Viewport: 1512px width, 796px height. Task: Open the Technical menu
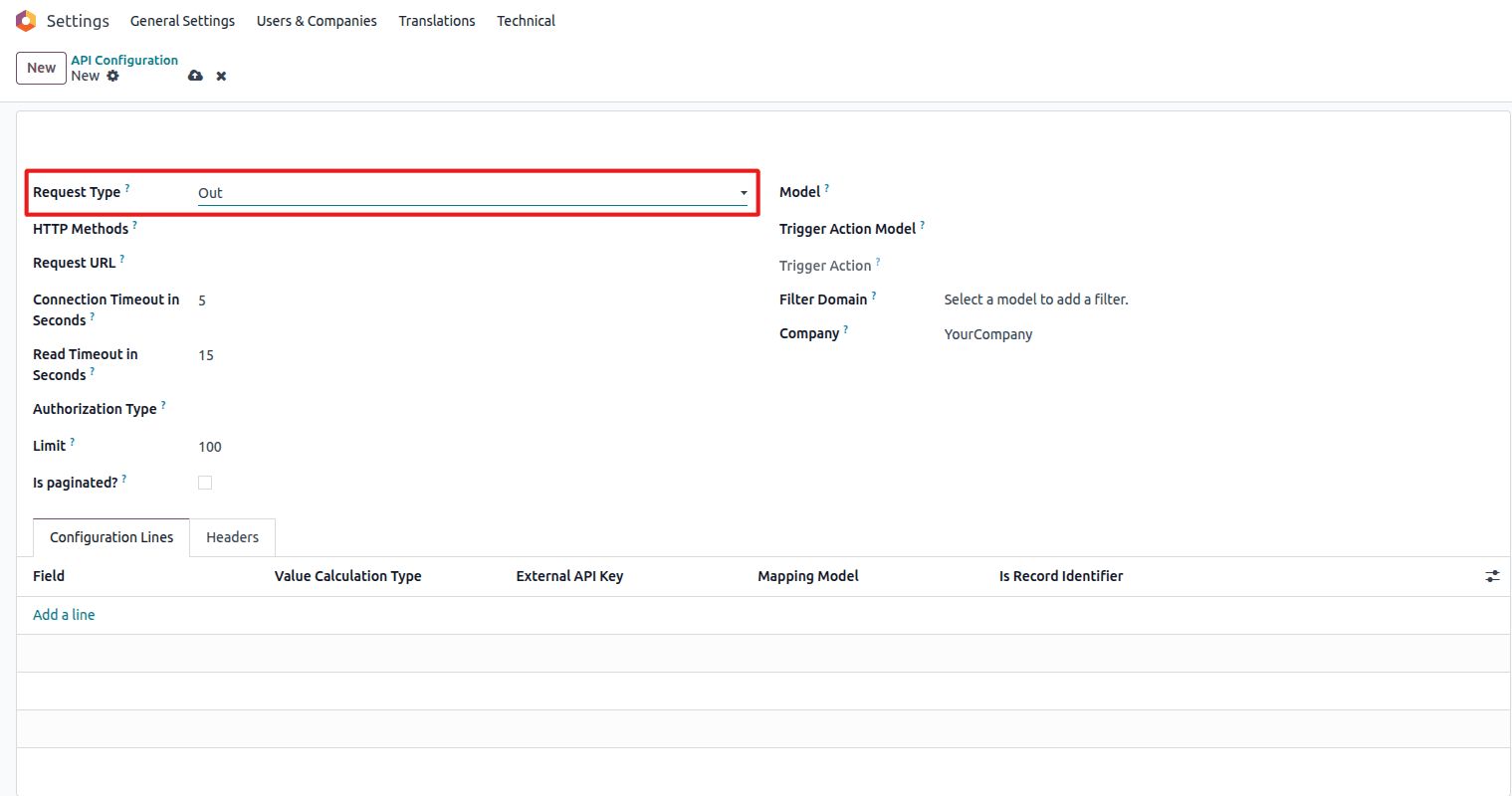[x=526, y=21]
